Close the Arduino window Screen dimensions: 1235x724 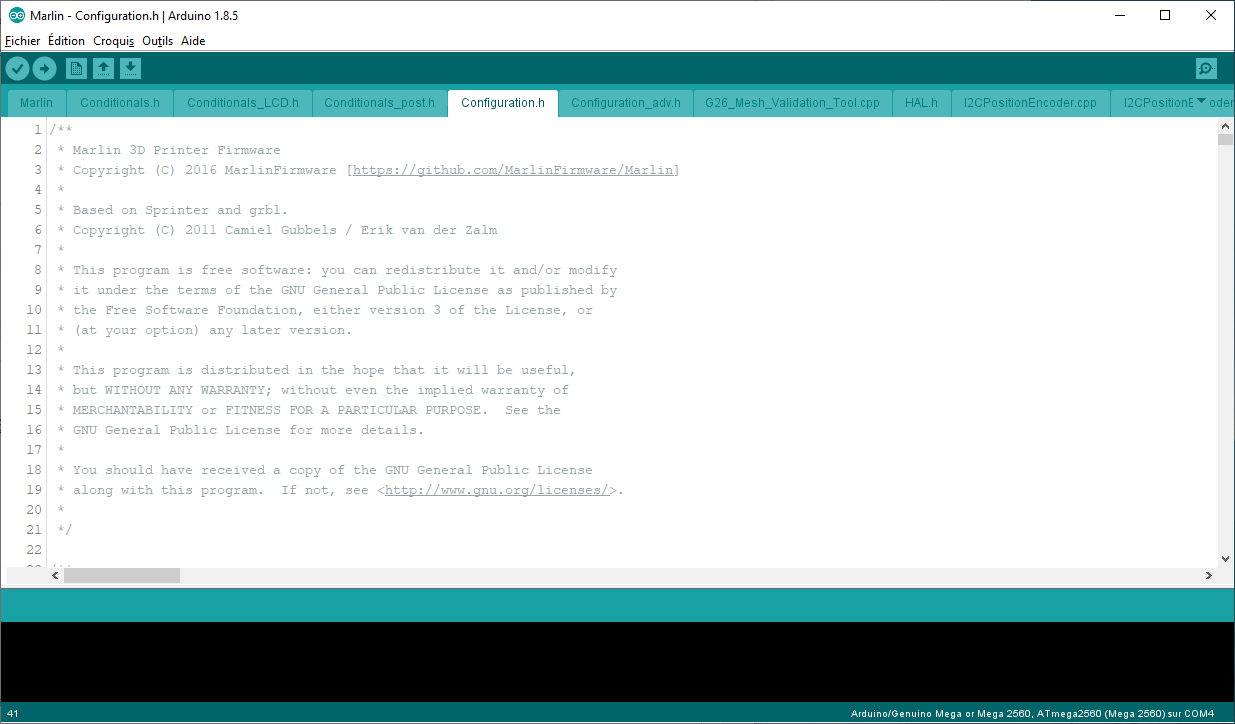click(1211, 15)
